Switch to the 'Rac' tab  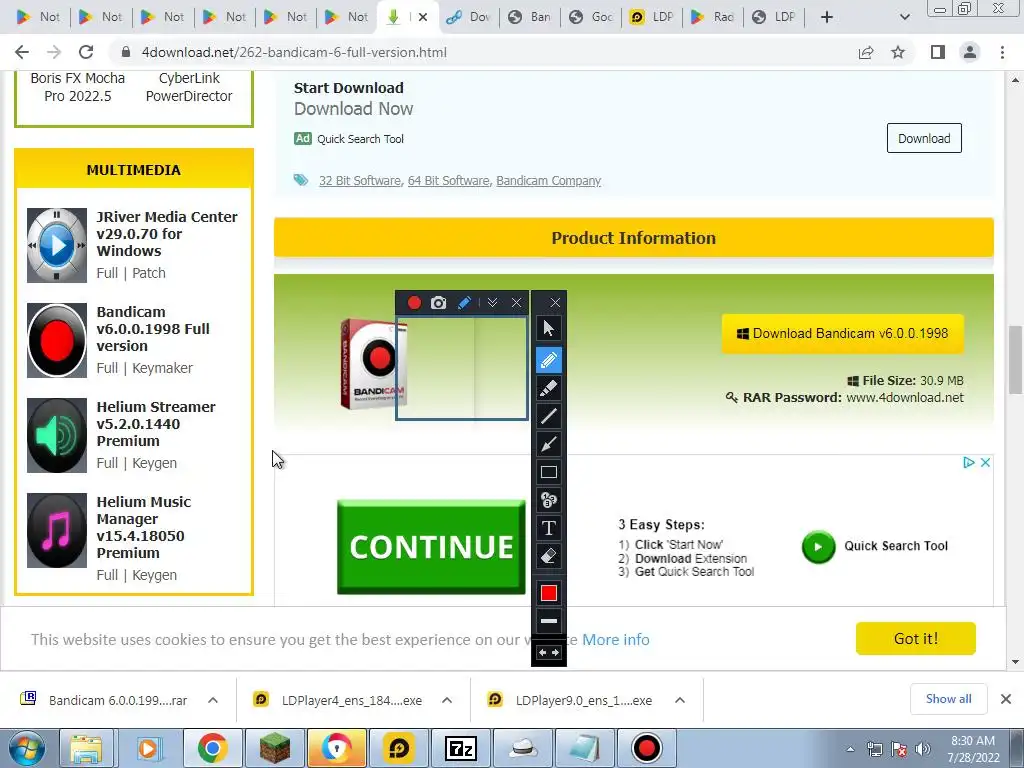coord(713,17)
